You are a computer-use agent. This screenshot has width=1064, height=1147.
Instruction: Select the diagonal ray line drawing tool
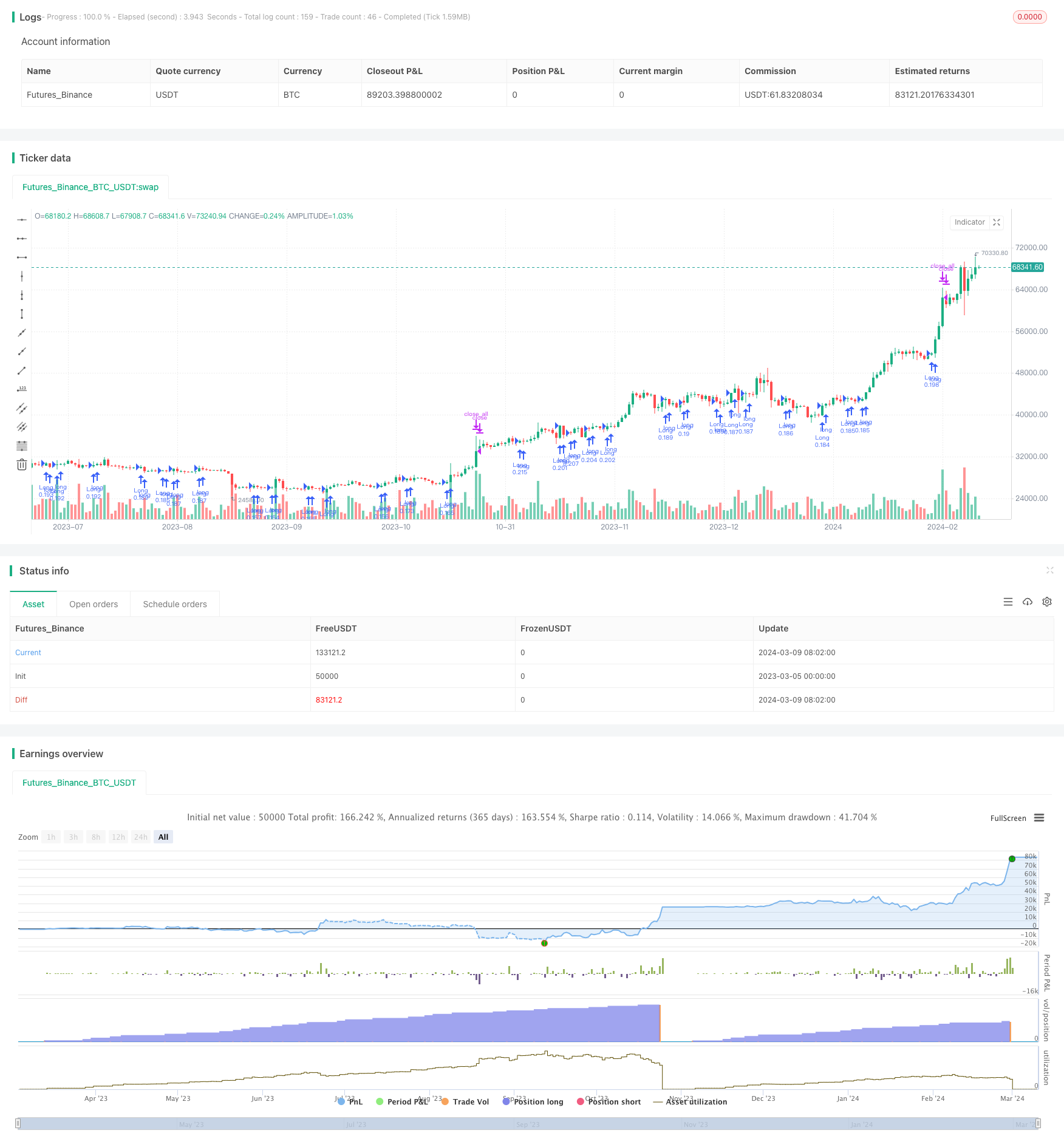pyautogui.click(x=22, y=352)
